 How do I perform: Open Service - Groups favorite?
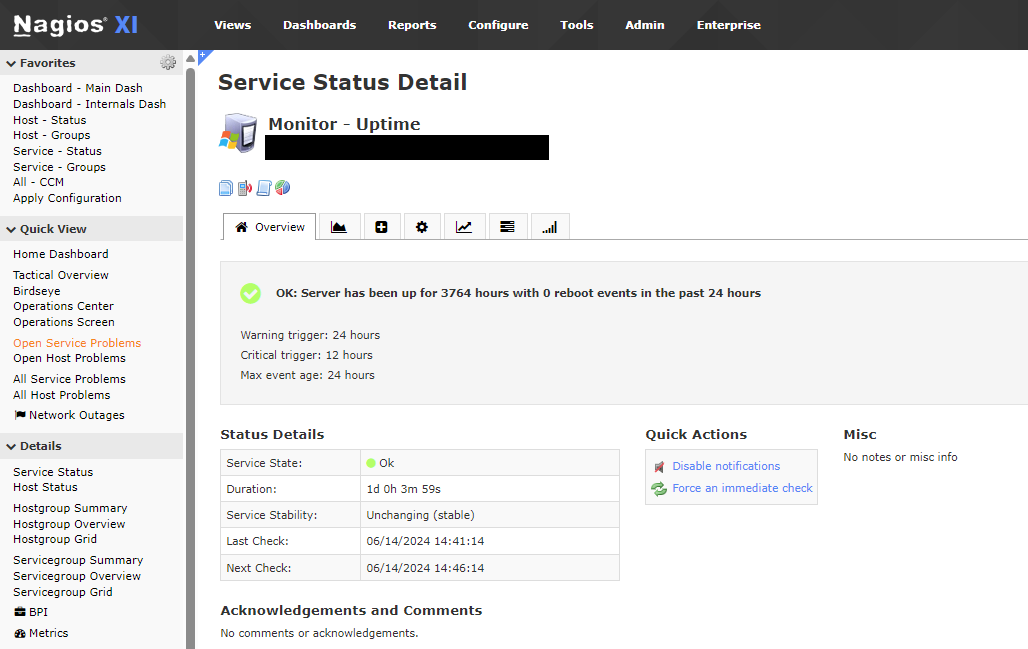59,167
